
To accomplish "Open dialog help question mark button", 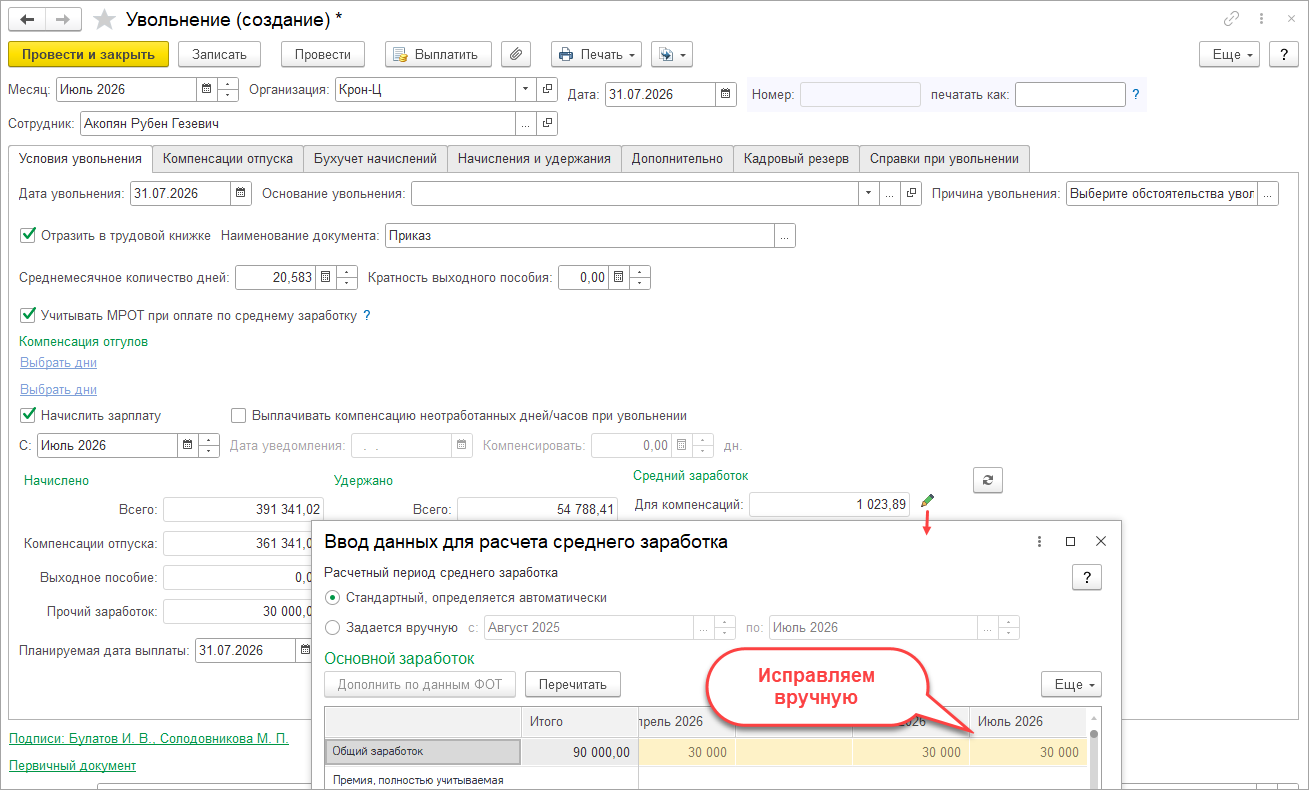I will click(x=1087, y=577).
